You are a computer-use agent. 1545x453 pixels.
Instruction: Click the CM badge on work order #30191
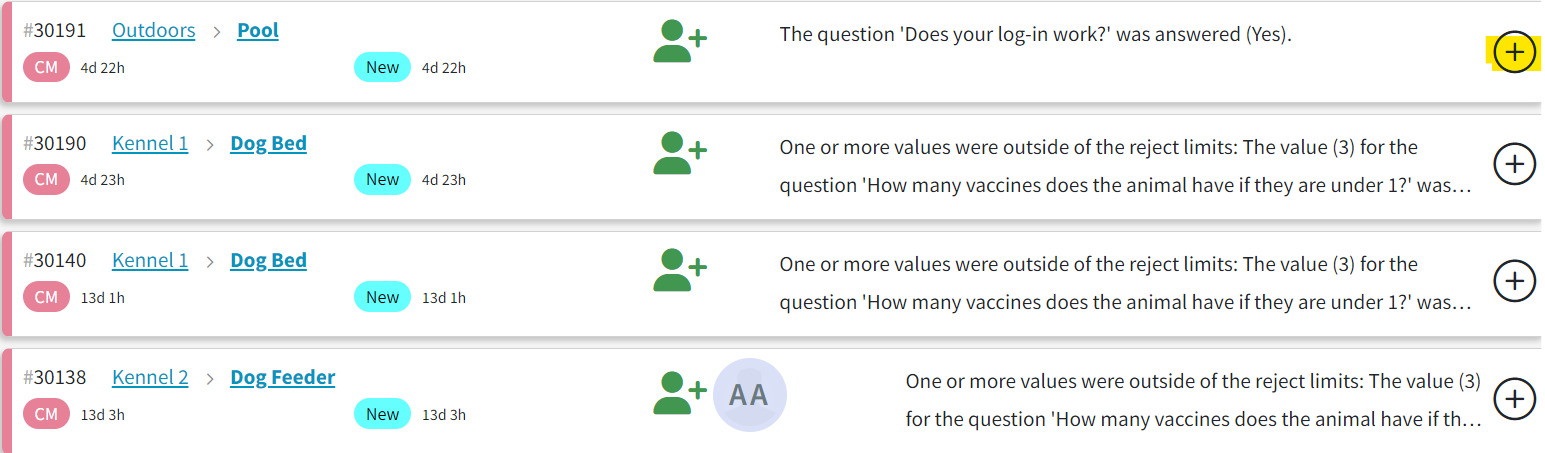pos(47,67)
